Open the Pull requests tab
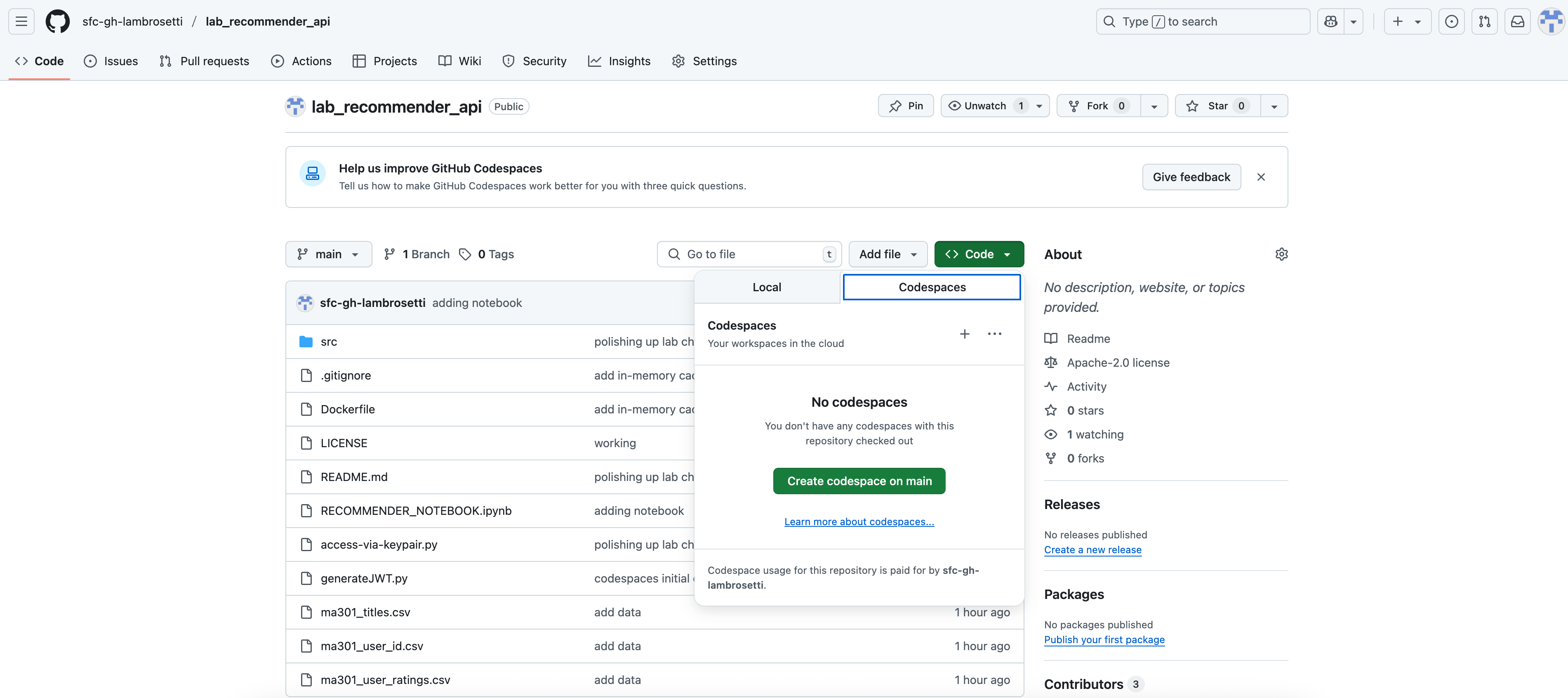Image resolution: width=1568 pixels, height=698 pixels. 204,61
